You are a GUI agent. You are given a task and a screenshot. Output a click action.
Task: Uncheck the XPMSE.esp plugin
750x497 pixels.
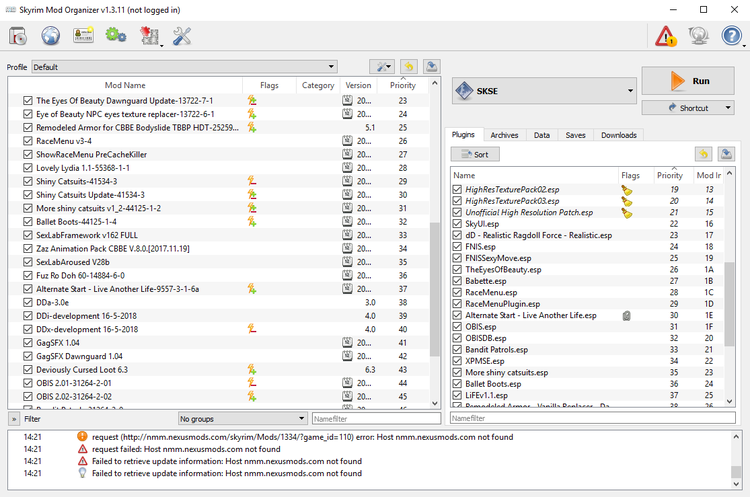coord(457,361)
